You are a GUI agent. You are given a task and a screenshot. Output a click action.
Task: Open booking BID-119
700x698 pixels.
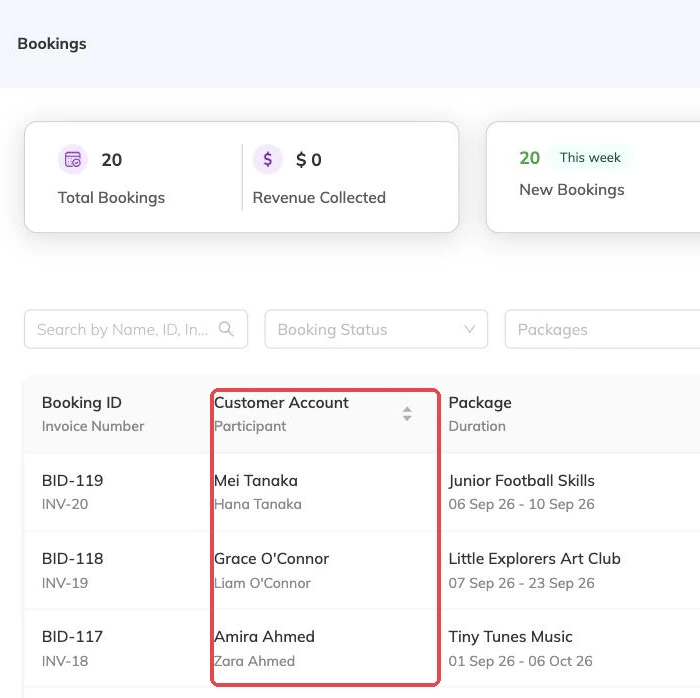(72, 481)
